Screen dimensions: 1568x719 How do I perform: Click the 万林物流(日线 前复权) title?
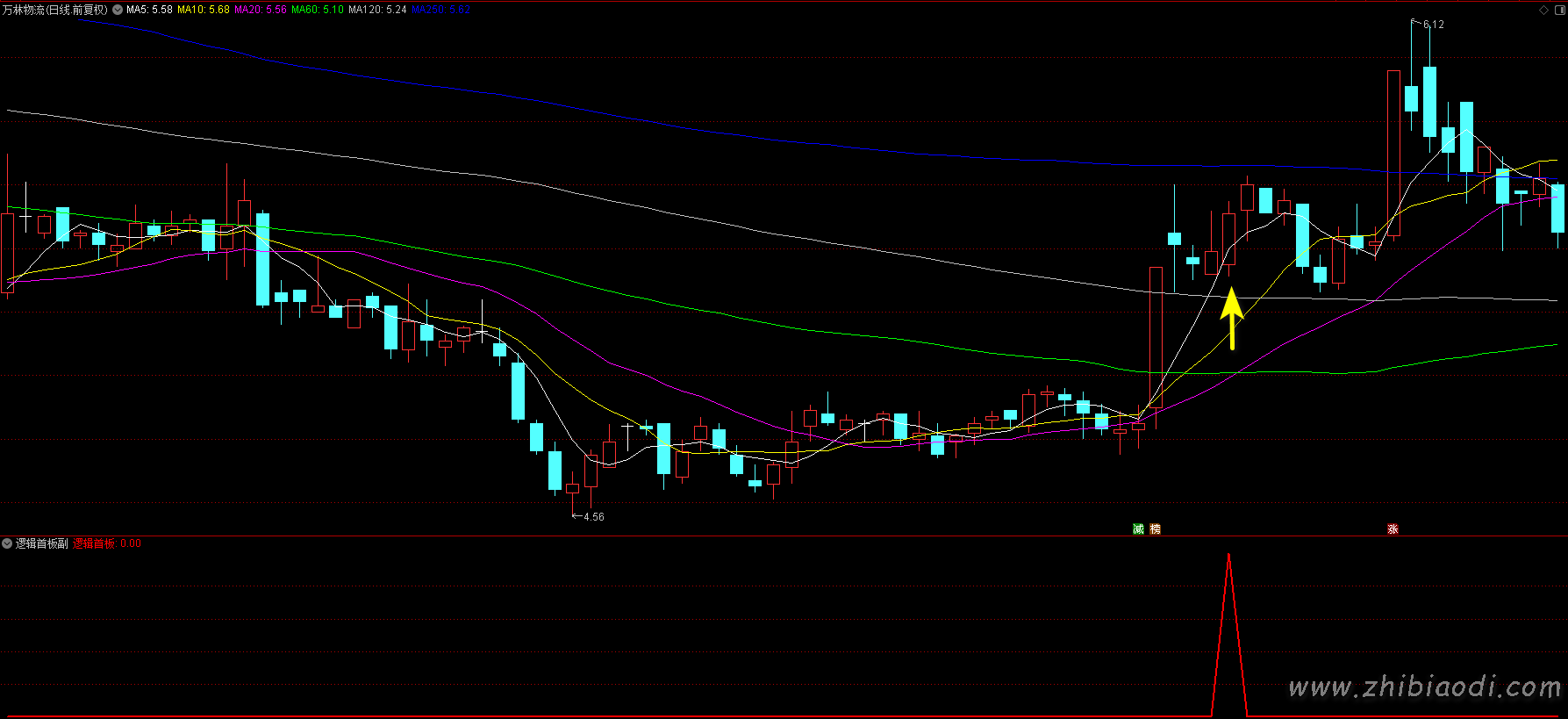coord(54,10)
